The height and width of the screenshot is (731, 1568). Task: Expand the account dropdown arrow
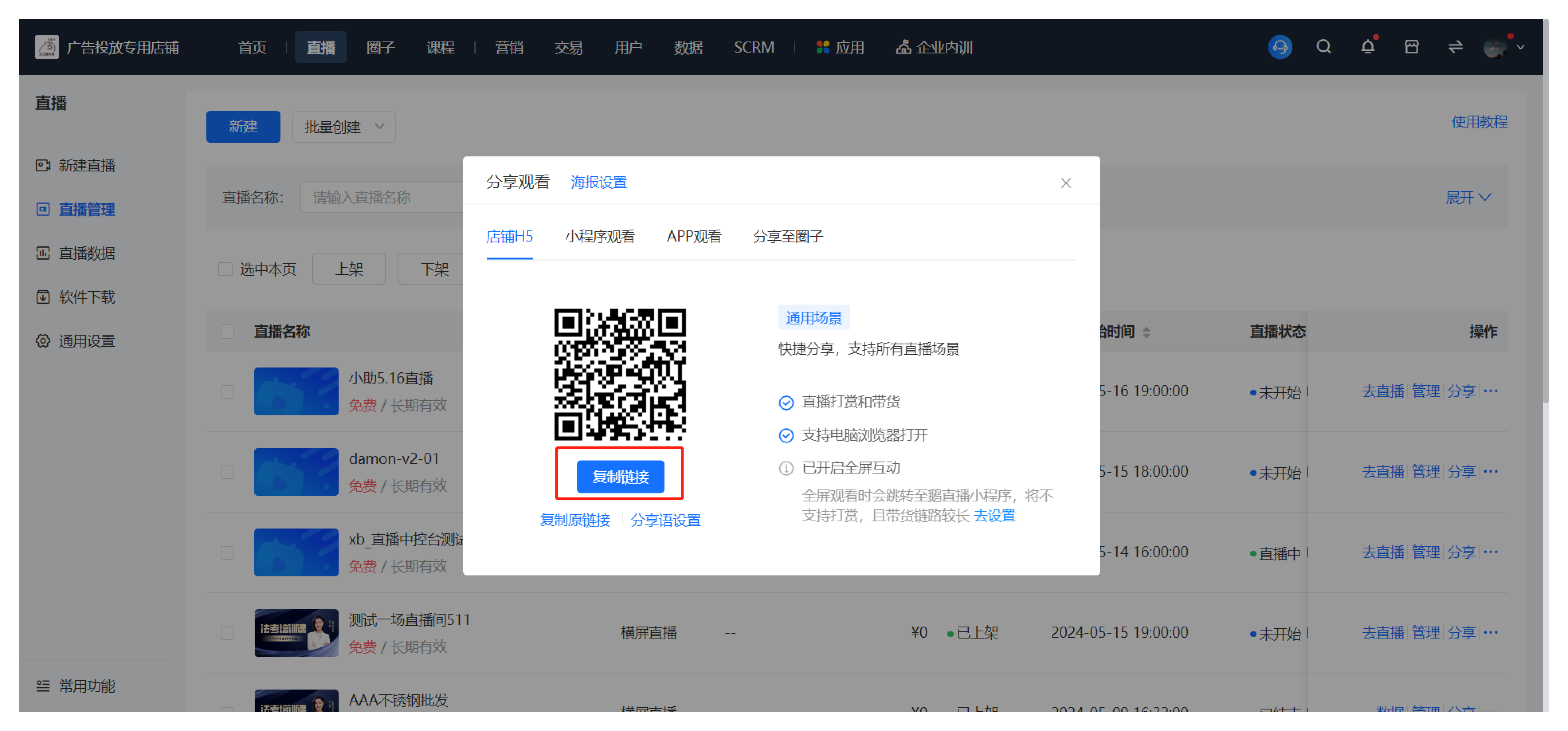1521,47
